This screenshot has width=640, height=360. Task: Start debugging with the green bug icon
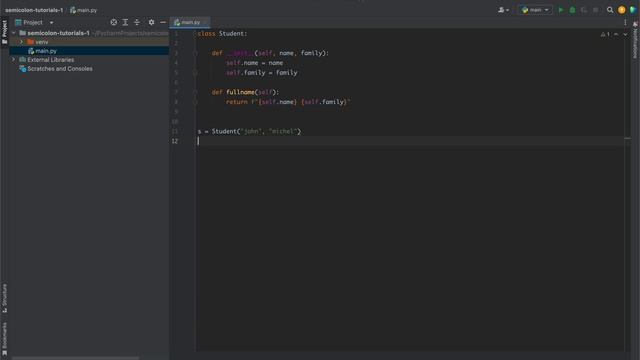tap(572, 10)
